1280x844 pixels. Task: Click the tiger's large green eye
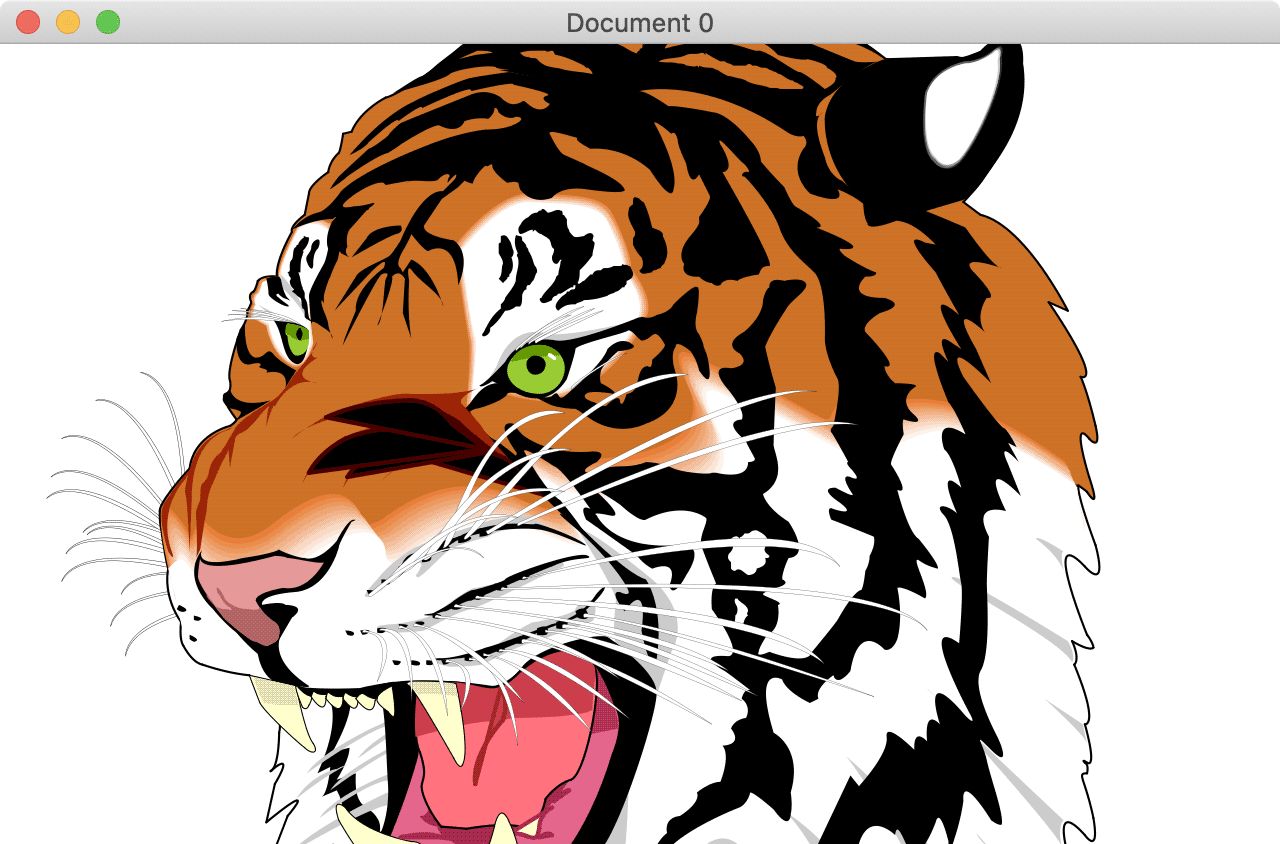[x=537, y=369]
